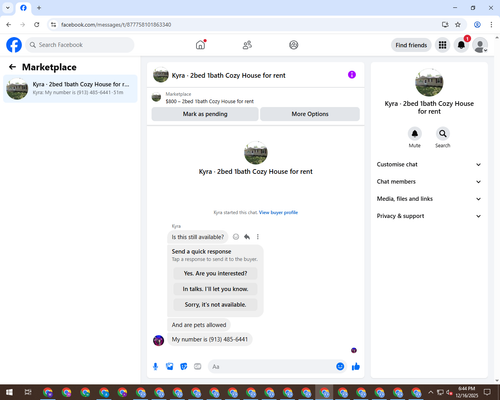Bookmark this page with star icon
The height and width of the screenshot is (400, 500).
tap(458, 25)
